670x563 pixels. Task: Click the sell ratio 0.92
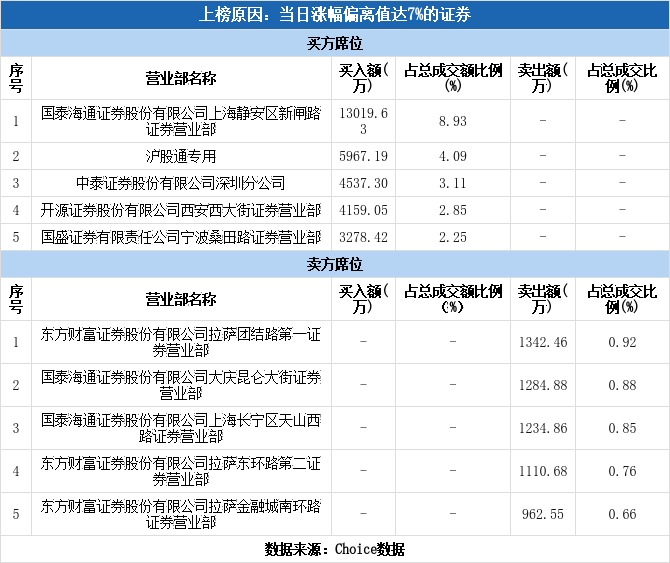pos(623,342)
